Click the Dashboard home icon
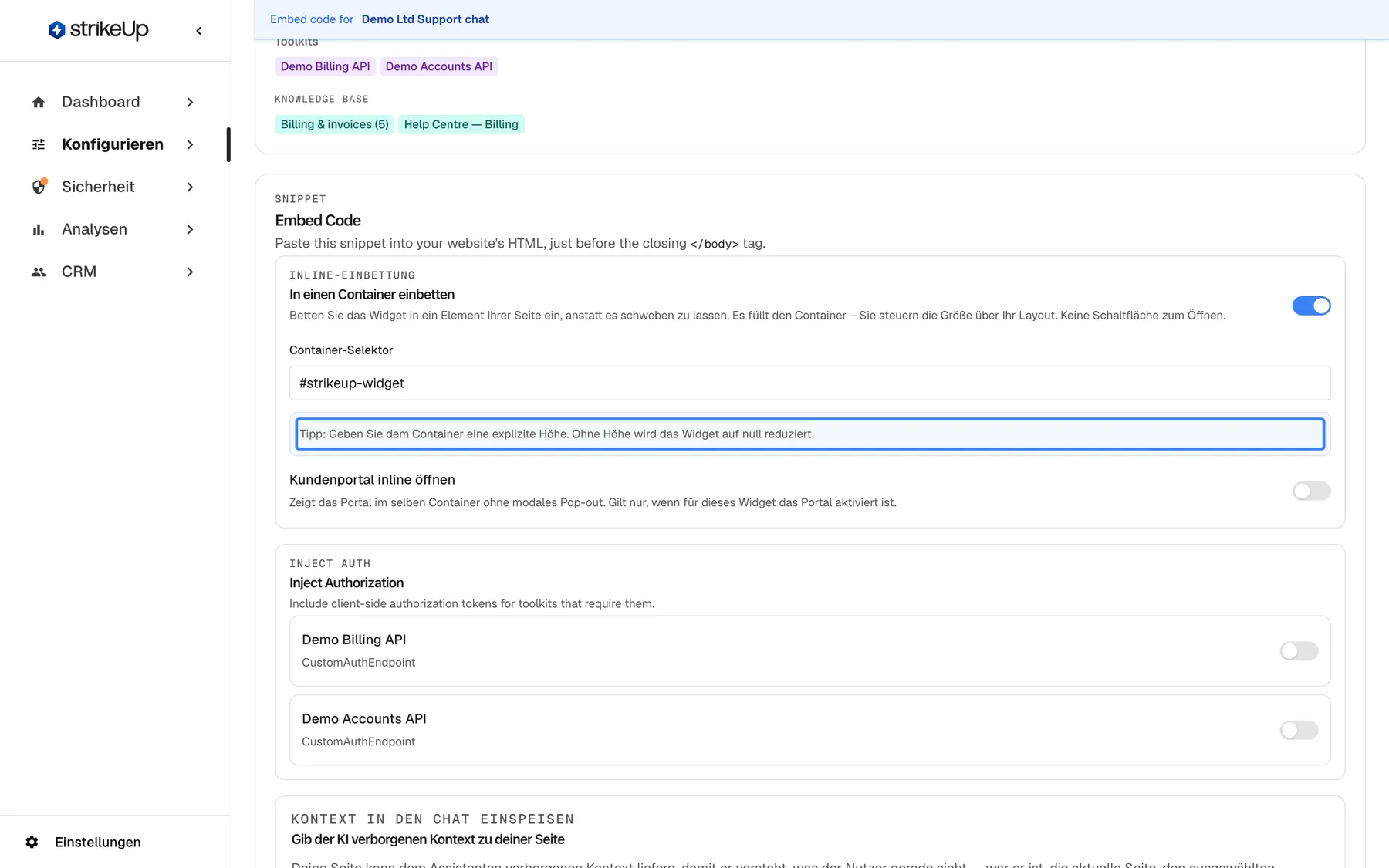Image resolution: width=1389 pixels, height=868 pixels. (39, 102)
